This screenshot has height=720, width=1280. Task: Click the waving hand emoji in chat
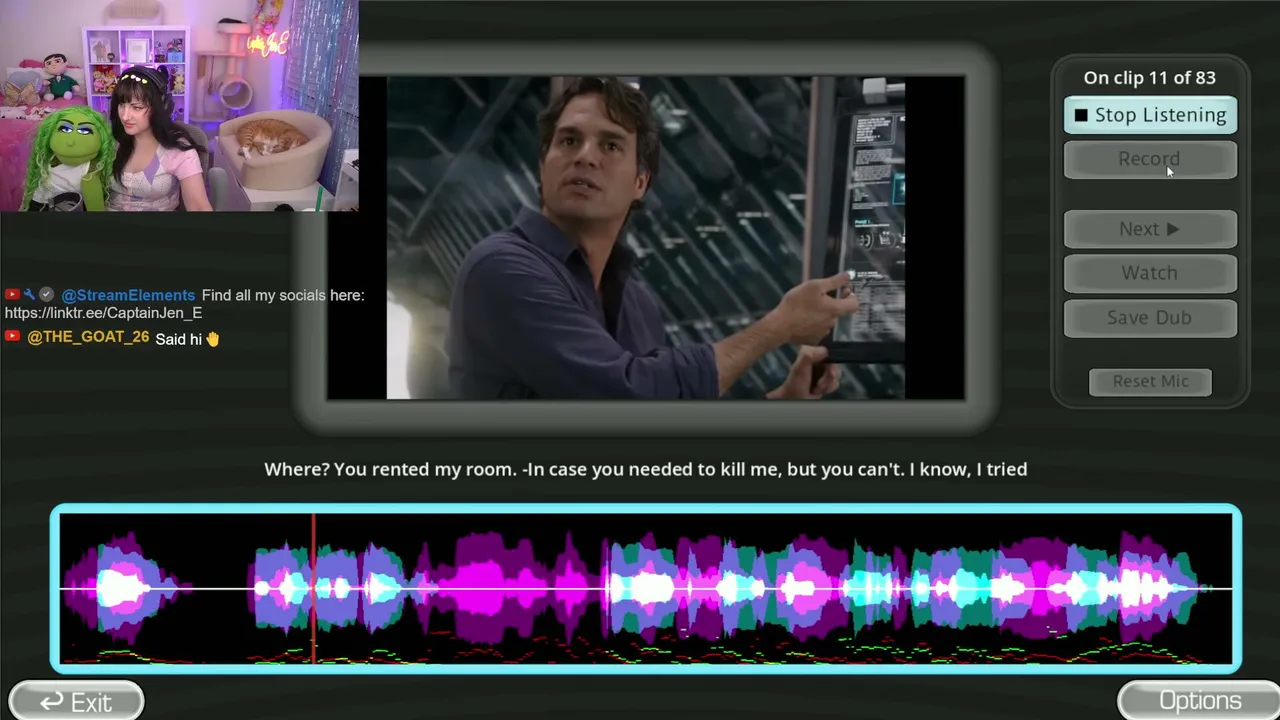(212, 339)
